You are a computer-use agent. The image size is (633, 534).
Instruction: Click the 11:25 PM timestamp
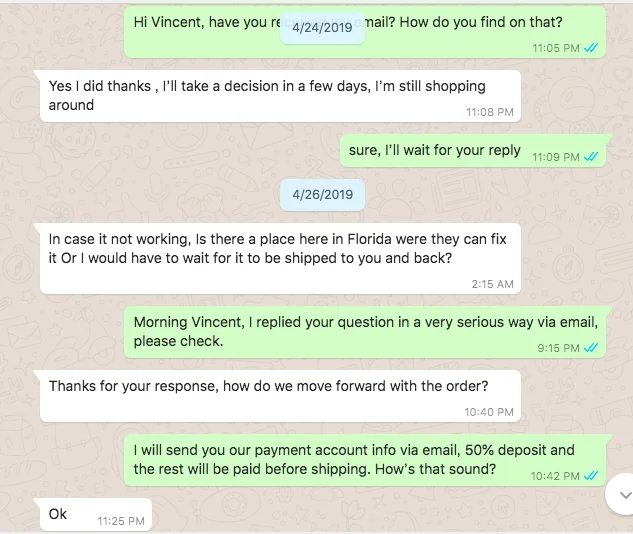(x=121, y=521)
